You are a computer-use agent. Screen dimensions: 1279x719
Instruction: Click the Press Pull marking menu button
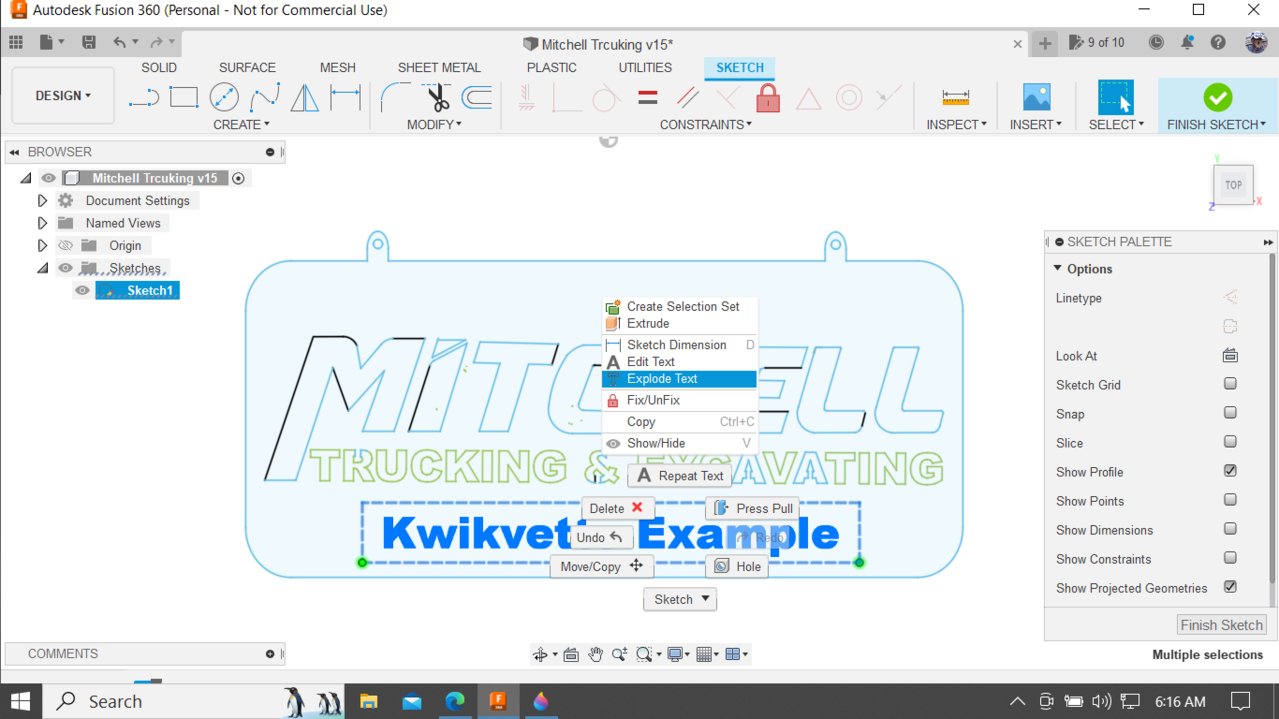point(753,508)
